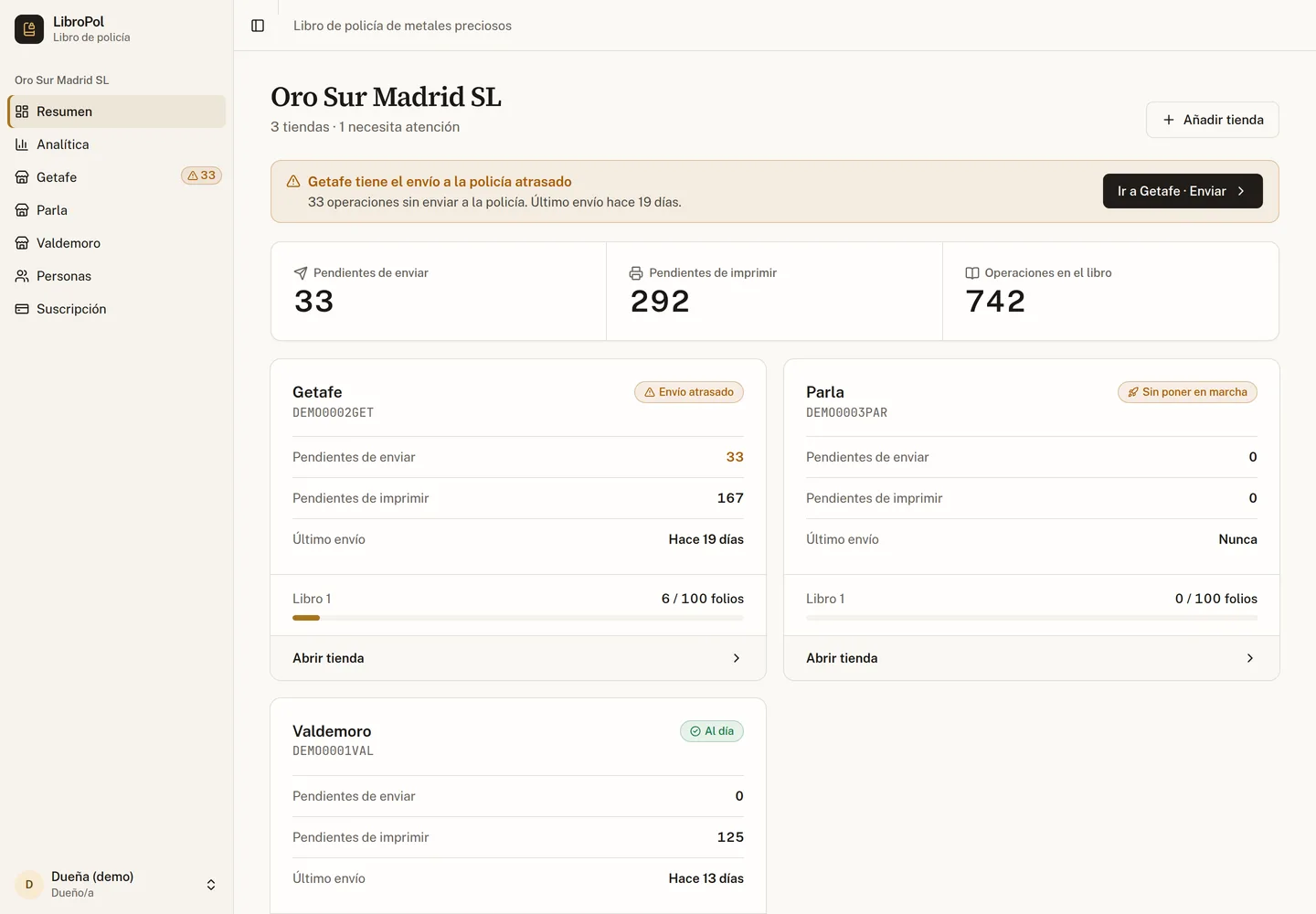Click the Parla Libro 1 folio progress bar
The image size is (1316, 914).
[1032, 618]
